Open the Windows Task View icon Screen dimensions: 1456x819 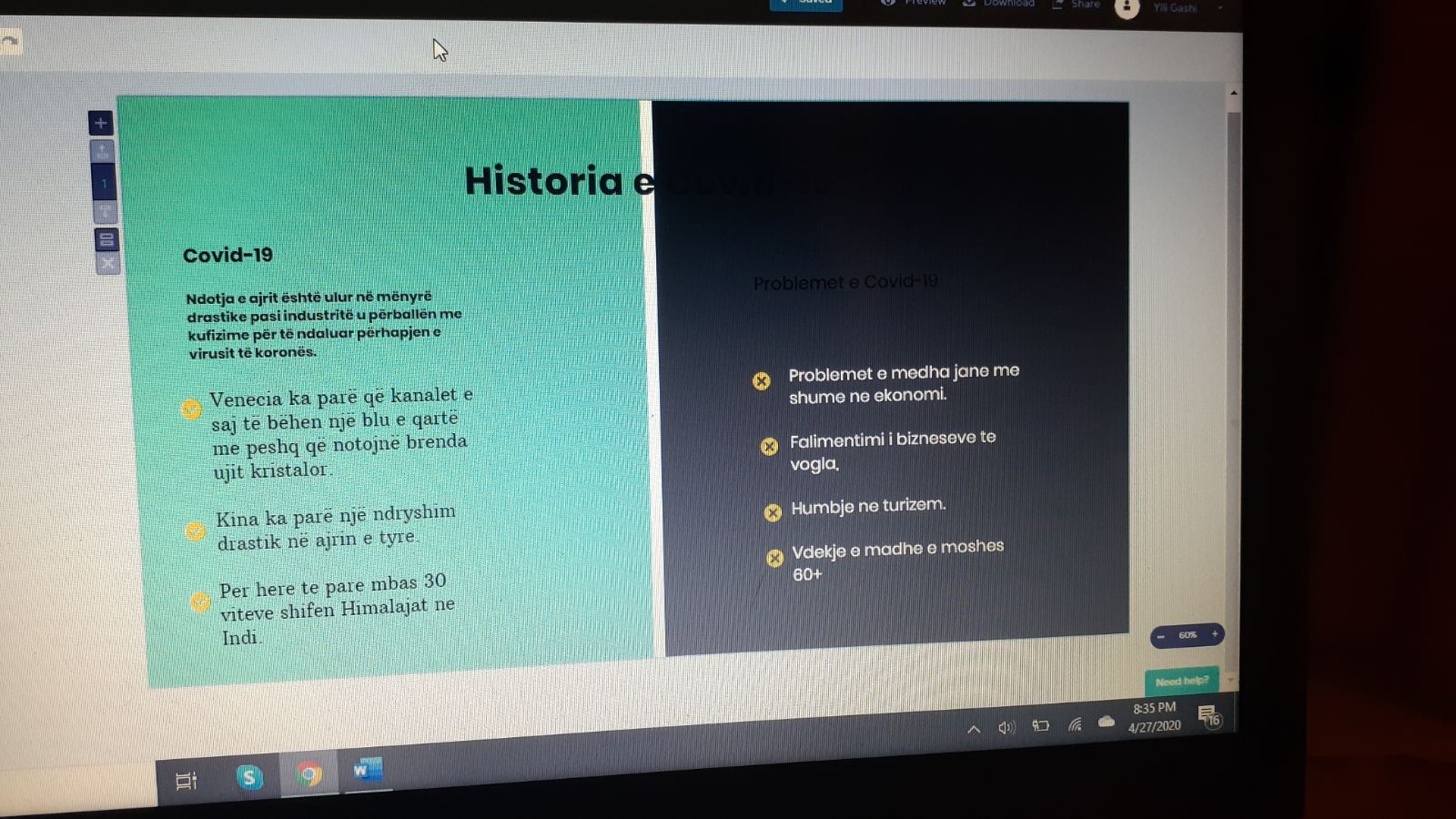pos(186,781)
